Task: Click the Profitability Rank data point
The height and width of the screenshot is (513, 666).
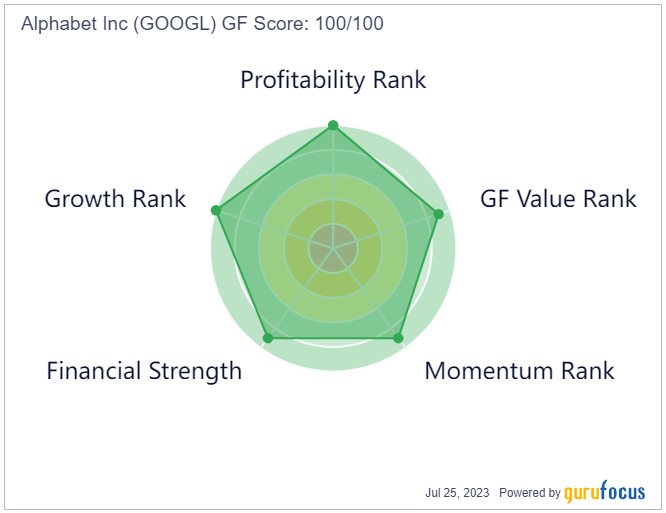Action: pyautogui.click(x=333, y=125)
